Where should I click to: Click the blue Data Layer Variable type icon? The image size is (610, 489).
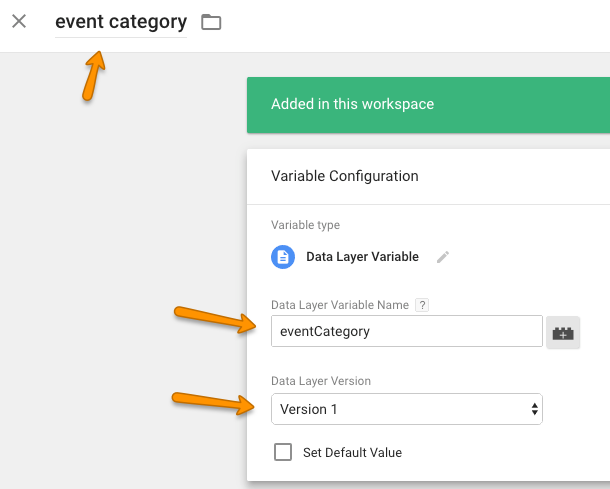click(x=283, y=257)
